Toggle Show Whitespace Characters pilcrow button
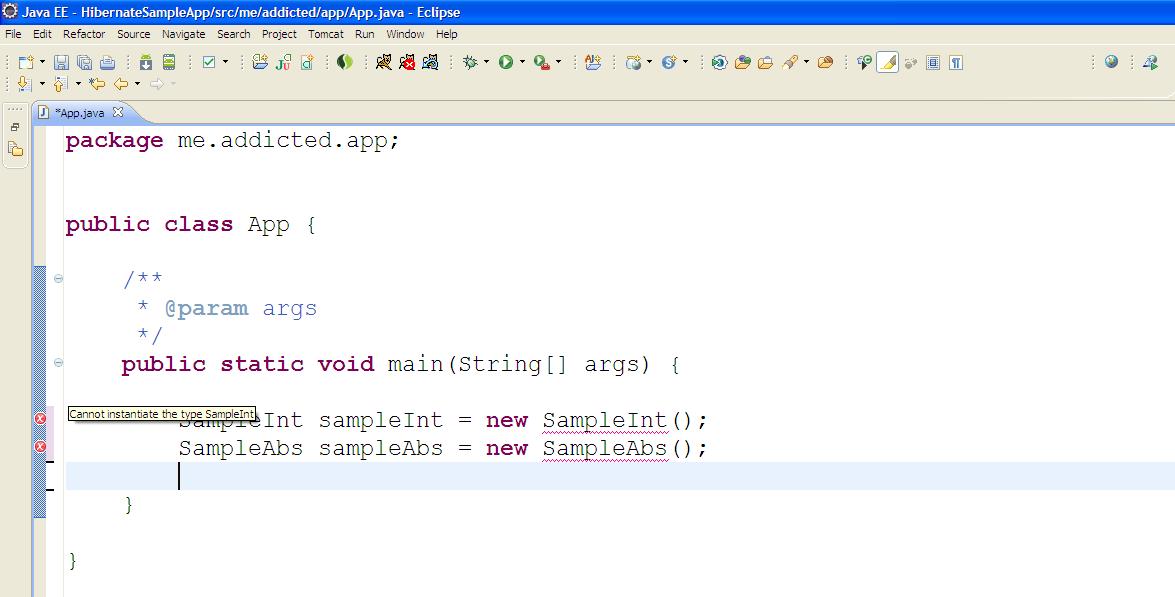 (955, 63)
